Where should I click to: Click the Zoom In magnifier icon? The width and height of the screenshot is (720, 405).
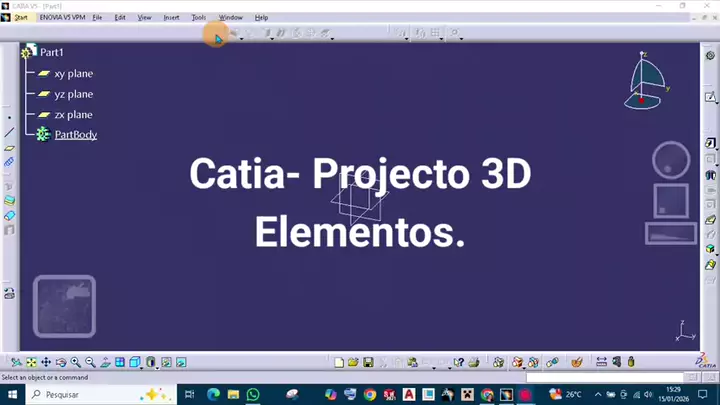pos(76,362)
